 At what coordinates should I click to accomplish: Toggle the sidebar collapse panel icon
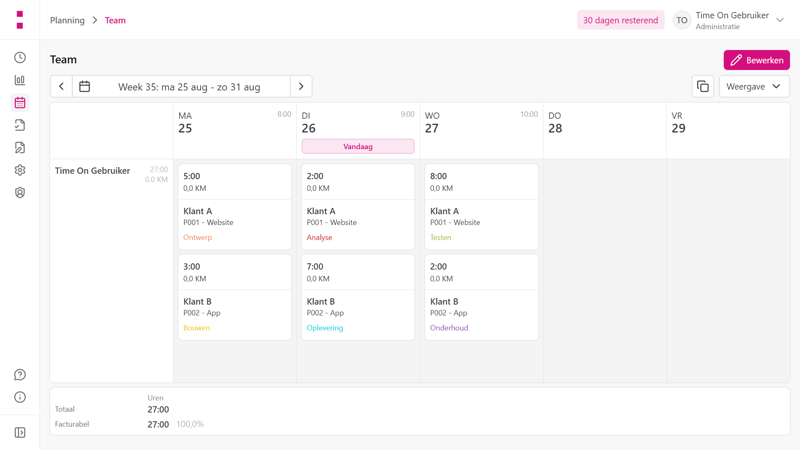[20, 433]
